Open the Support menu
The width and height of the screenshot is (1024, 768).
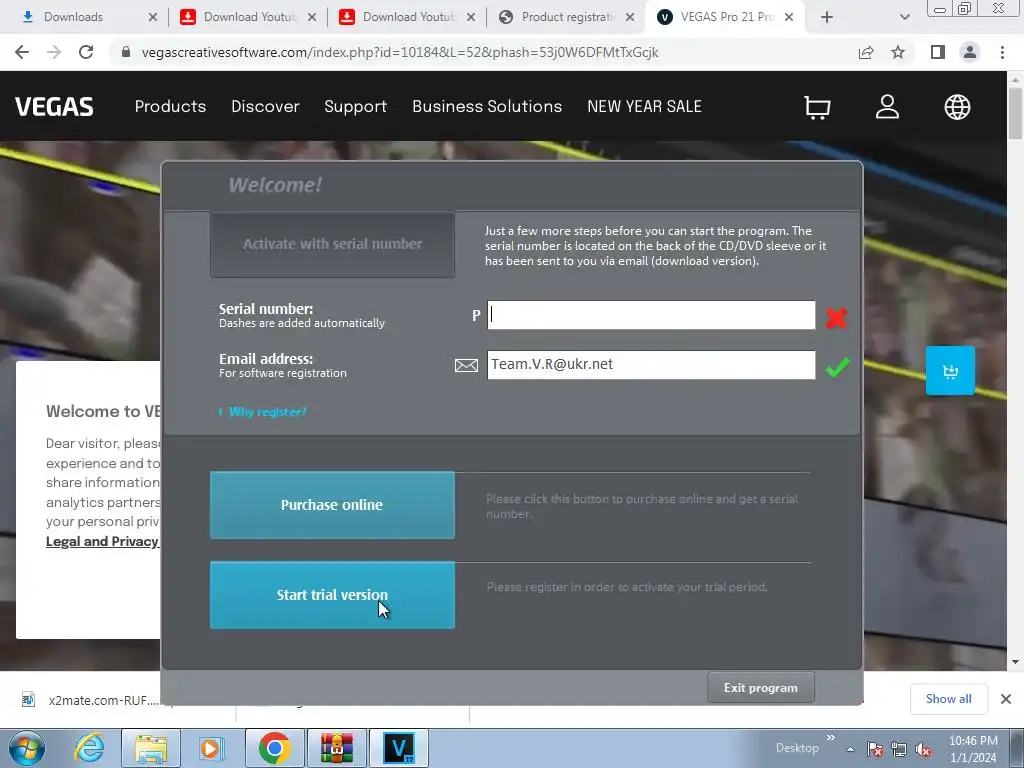point(355,106)
